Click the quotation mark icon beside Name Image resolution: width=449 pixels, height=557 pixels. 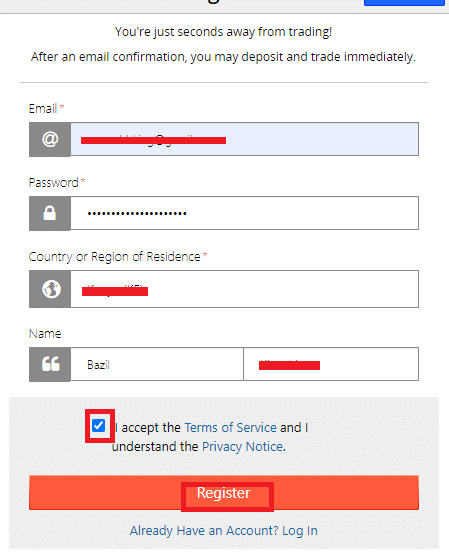(50, 364)
